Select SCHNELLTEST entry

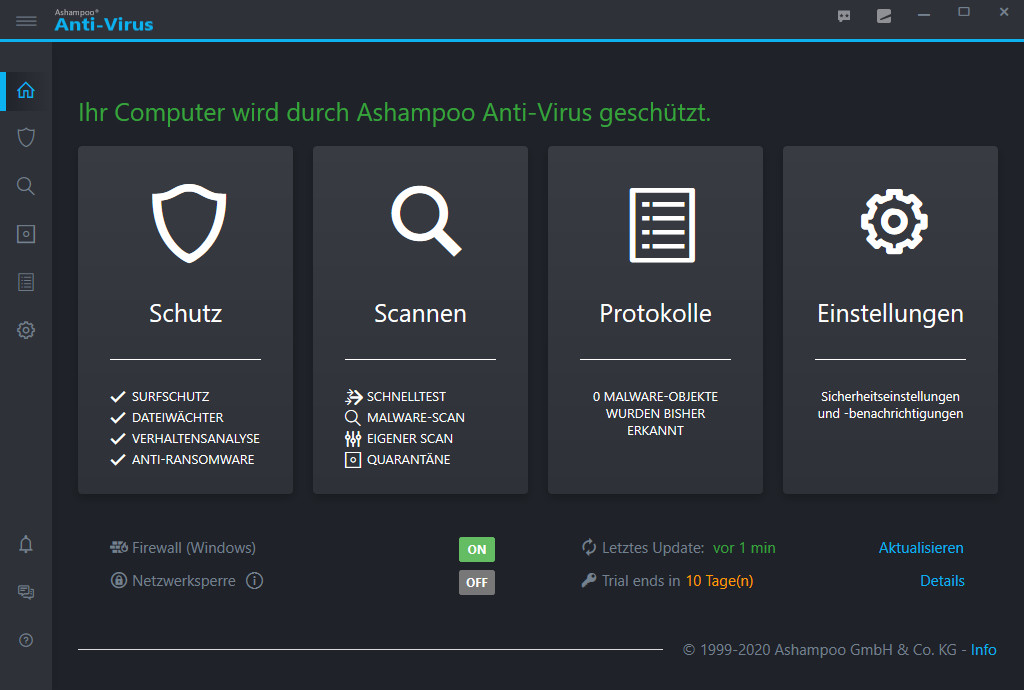(406, 396)
